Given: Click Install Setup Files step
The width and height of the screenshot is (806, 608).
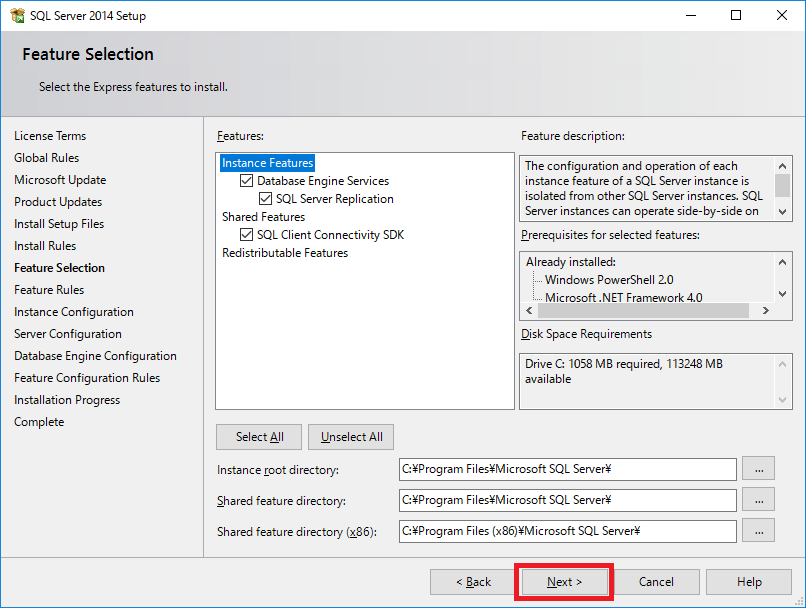Looking at the screenshot, I should click(x=59, y=224).
